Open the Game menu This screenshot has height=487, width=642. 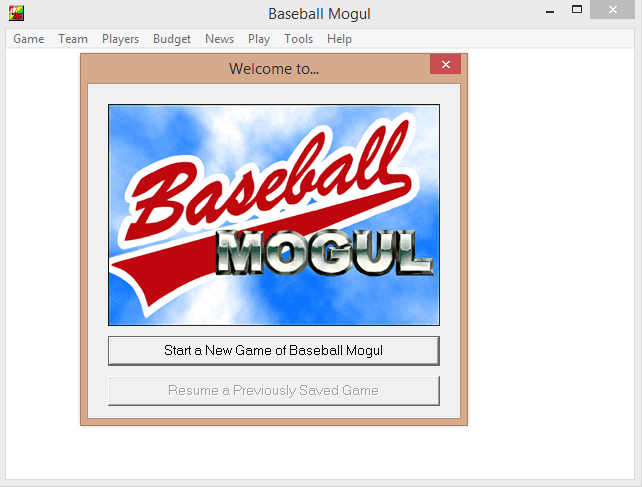(29, 39)
